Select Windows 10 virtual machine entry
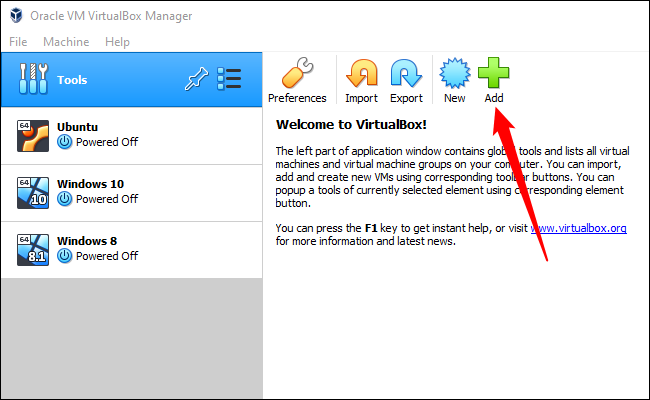This screenshot has width=650, height=400. (x=132, y=193)
